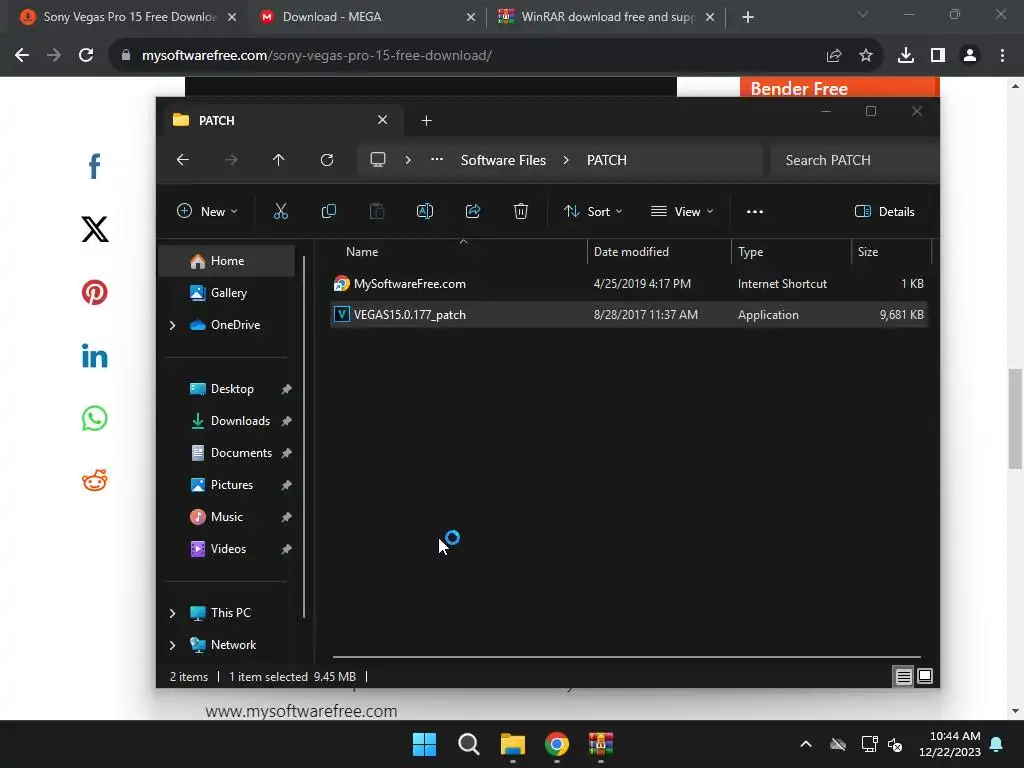Screen dimensions: 1024x768
Task: Share page on X
Action: [95, 229]
